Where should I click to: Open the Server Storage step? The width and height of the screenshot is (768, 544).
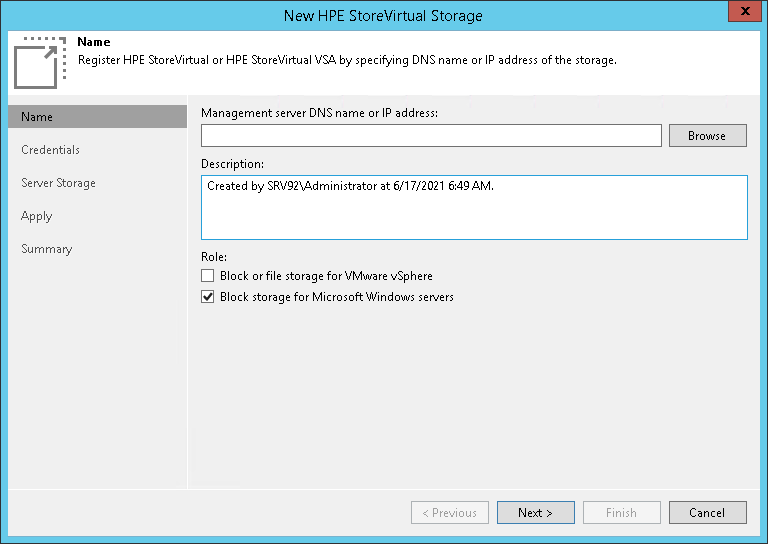[x=58, y=183]
